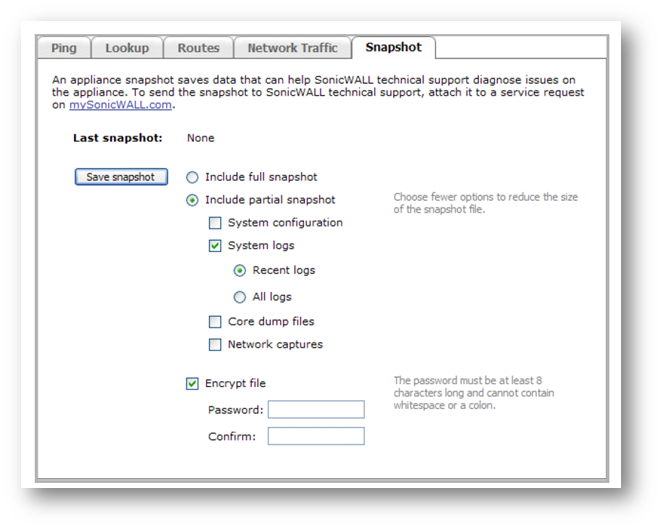Switch to the Ping tab
Screen dimensions: 663x530
[x=64, y=48]
